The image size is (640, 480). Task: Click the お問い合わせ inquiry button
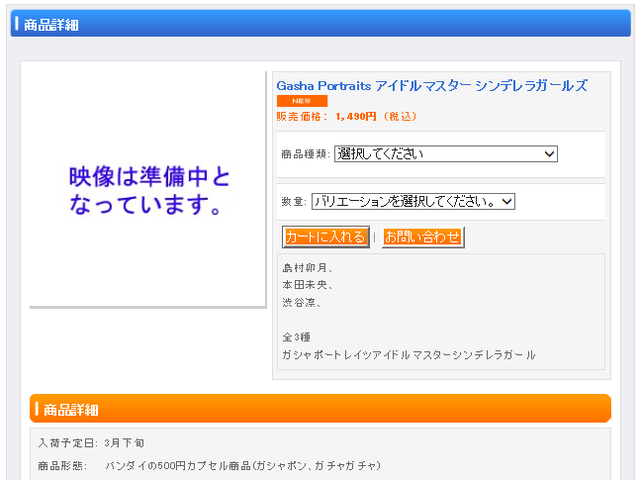[423, 237]
